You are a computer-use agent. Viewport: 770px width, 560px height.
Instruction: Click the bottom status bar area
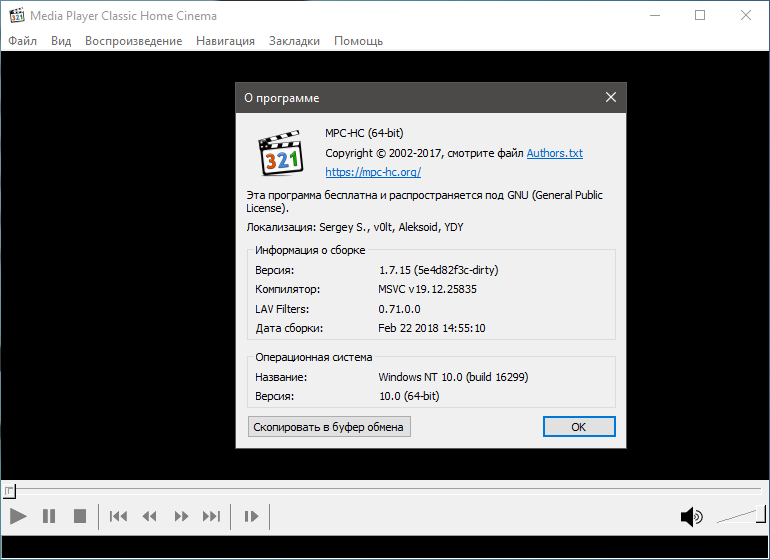tap(385, 547)
